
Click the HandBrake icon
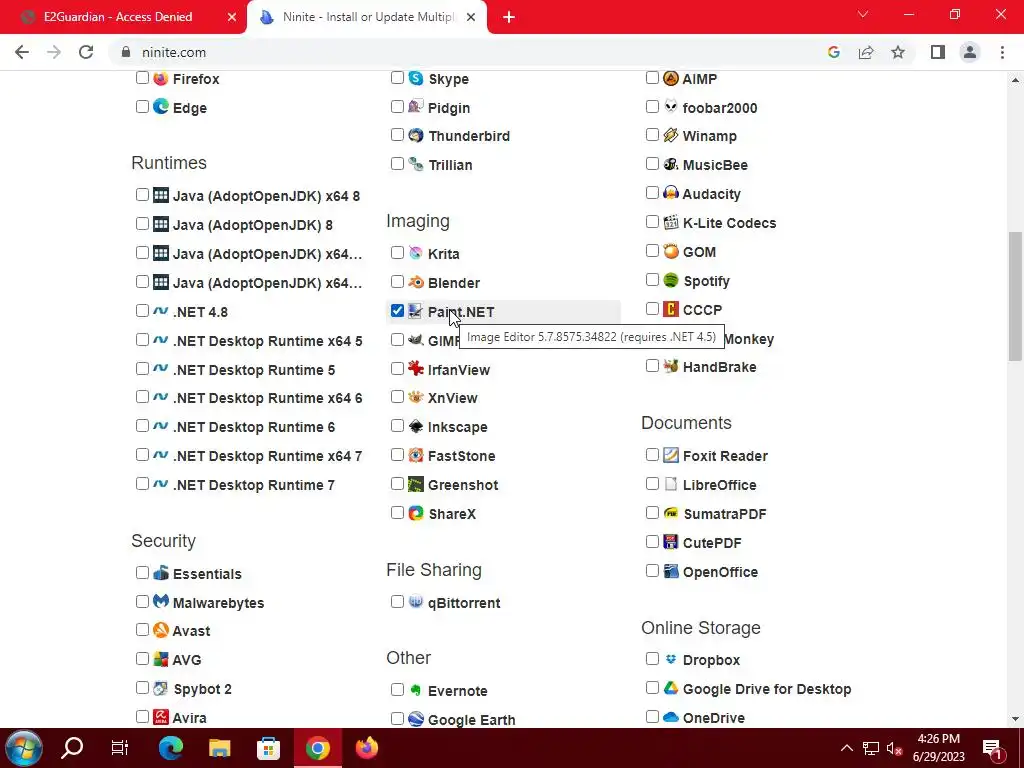671,366
